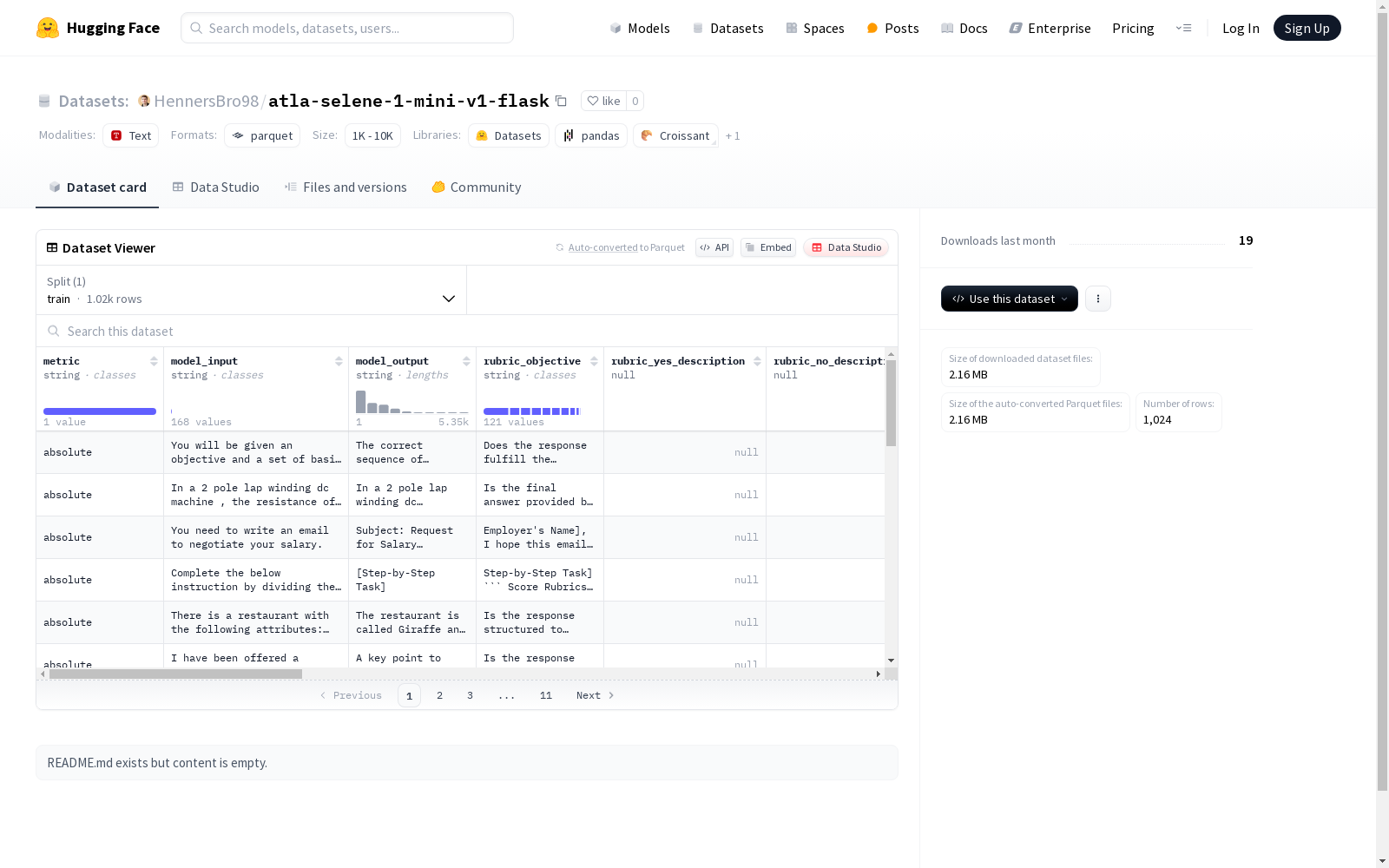Switch to Dataset card tab

coord(97,187)
